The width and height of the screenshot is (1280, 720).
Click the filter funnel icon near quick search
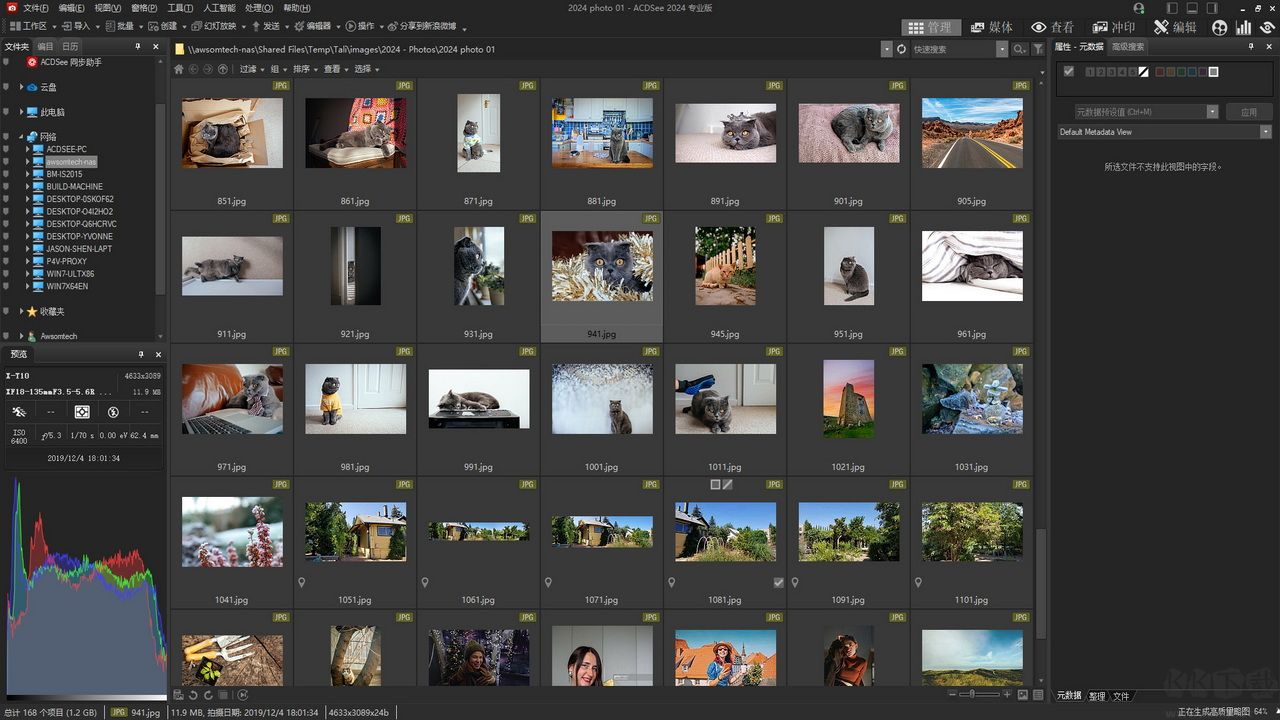point(1038,49)
